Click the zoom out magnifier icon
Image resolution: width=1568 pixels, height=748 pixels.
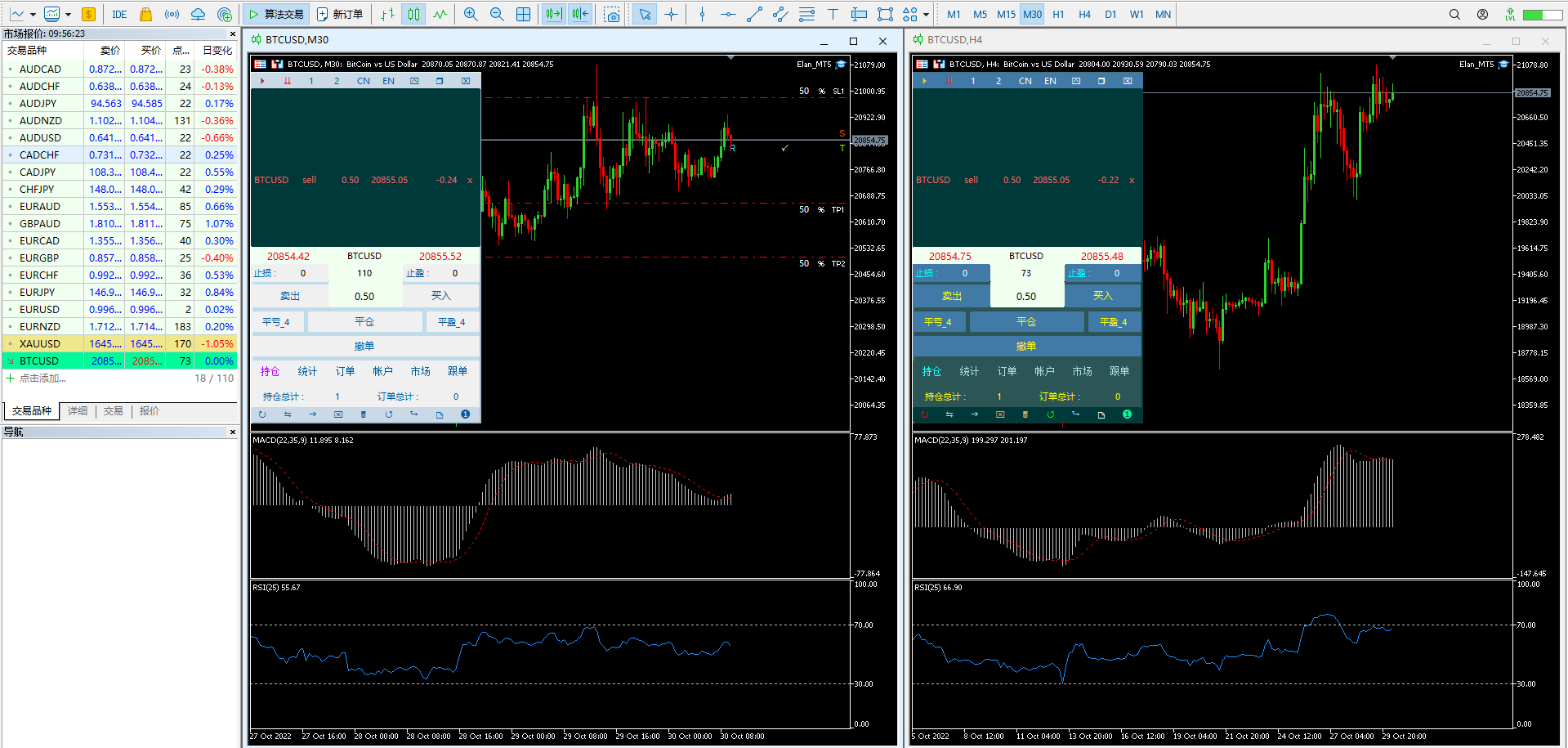497,14
